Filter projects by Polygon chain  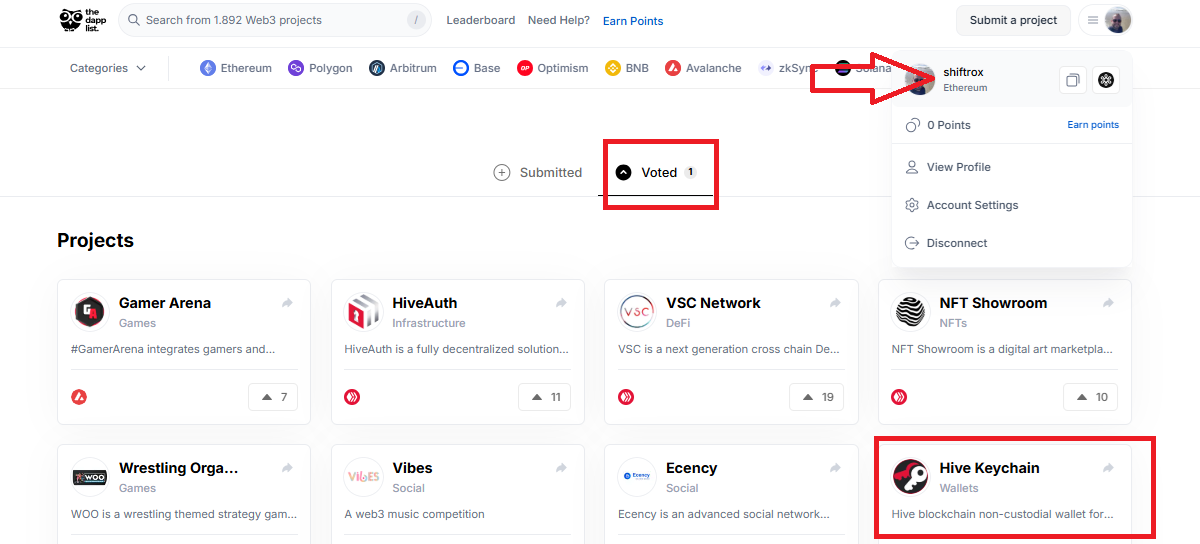(320, 68)
